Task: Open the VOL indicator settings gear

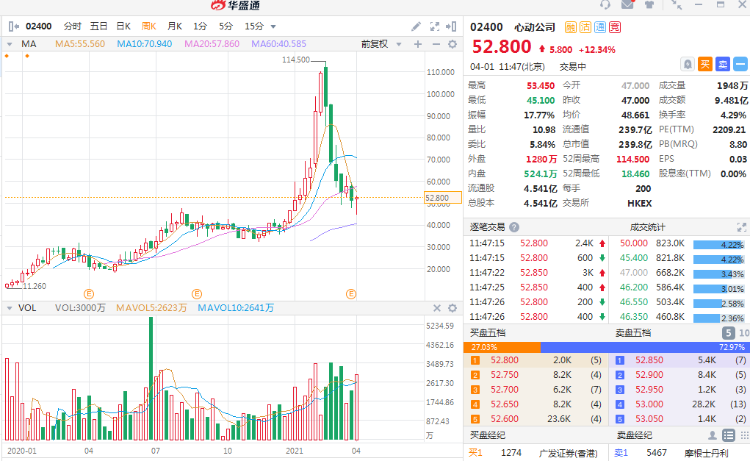Action: 452,308
